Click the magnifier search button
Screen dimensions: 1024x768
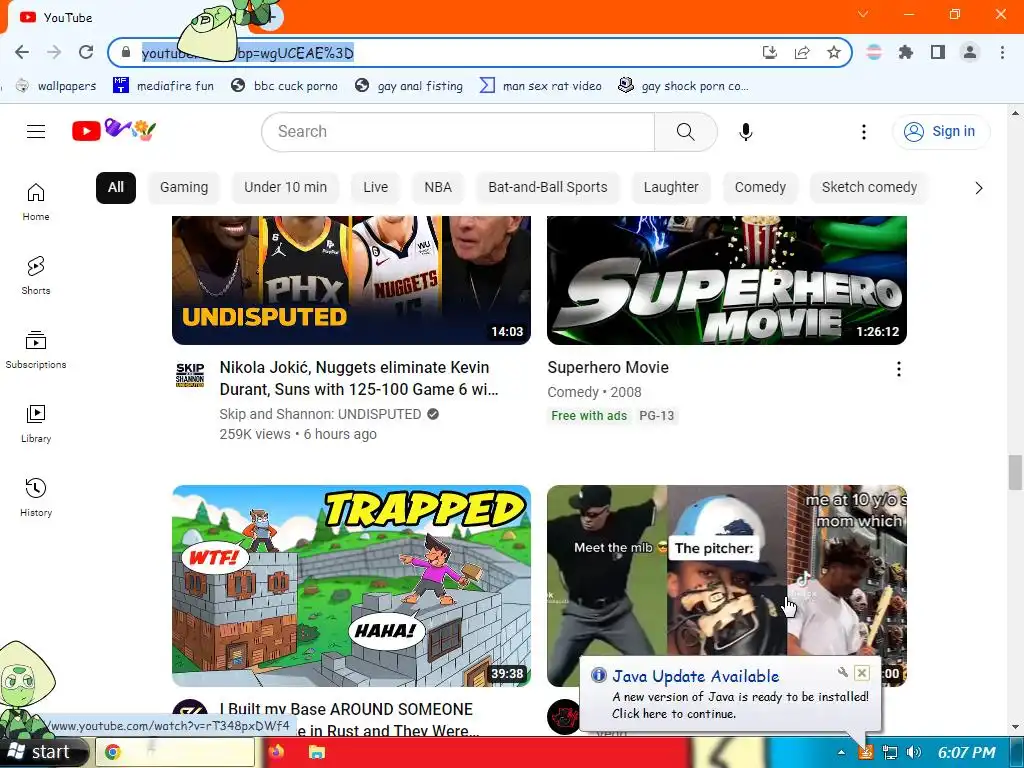coord(686,132)
